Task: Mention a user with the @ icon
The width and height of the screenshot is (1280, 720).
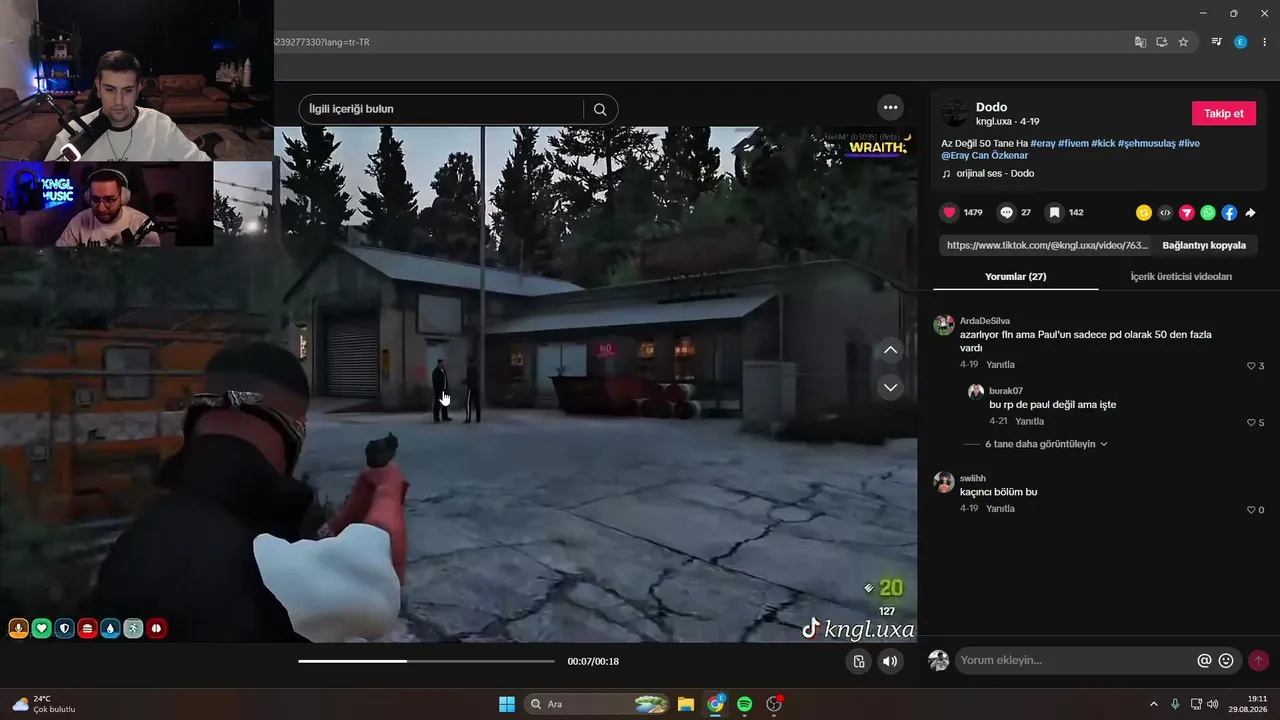Action: [1204, 661]
